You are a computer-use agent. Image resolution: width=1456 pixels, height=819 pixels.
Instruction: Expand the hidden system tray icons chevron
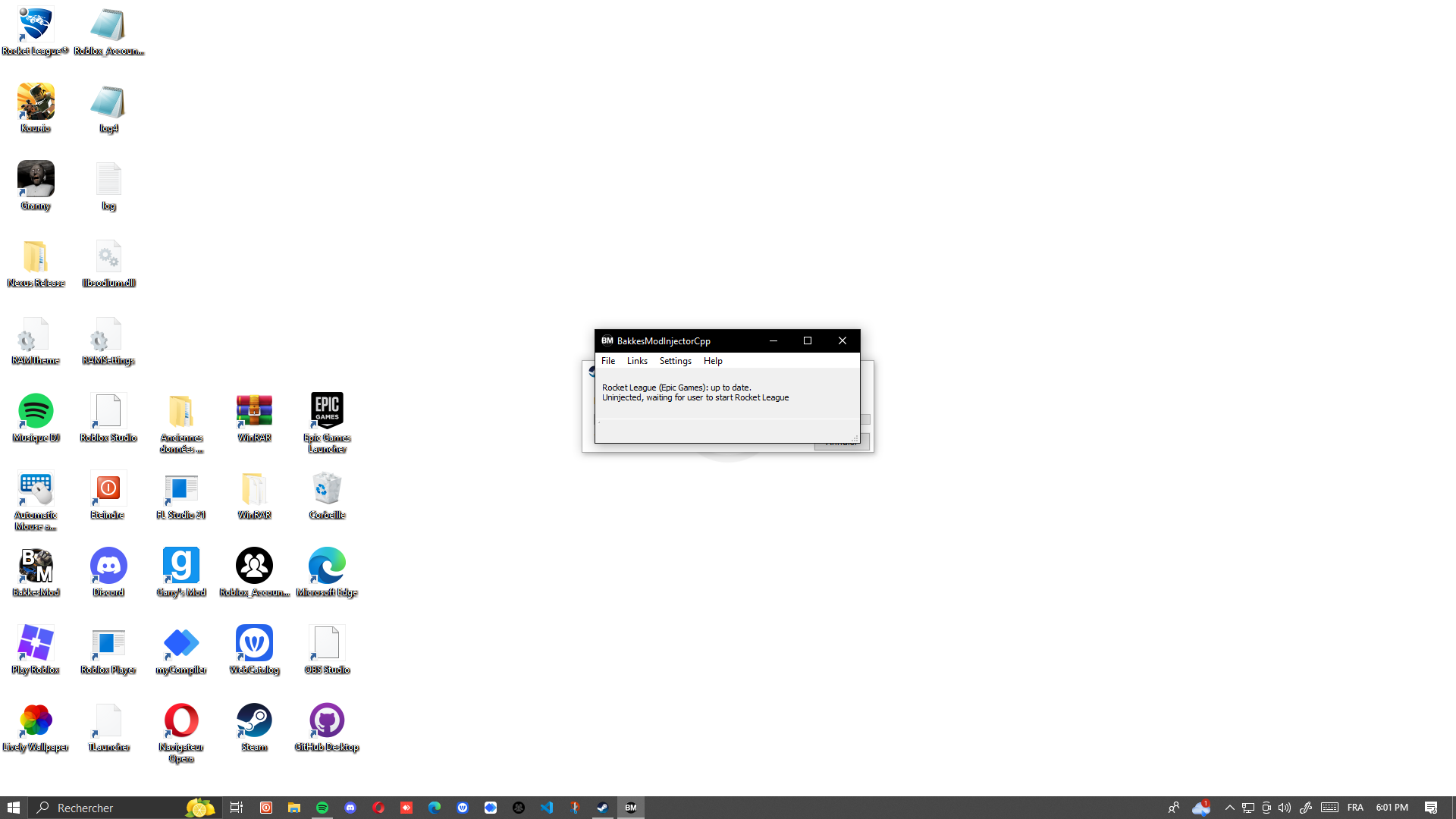coord(1229,808)
